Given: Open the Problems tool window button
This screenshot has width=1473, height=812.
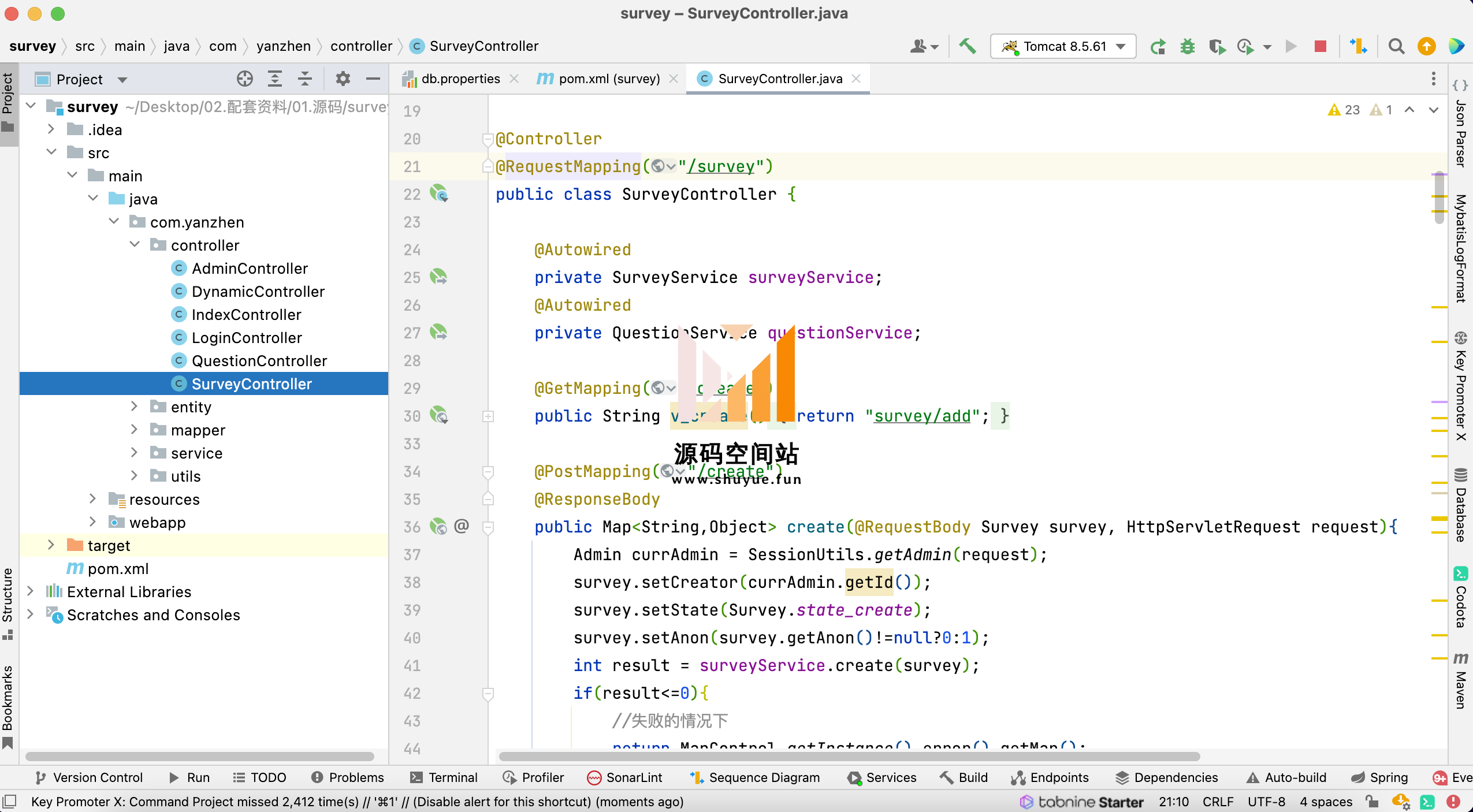Looking at the screenshot, I should (x=348, y=777).
